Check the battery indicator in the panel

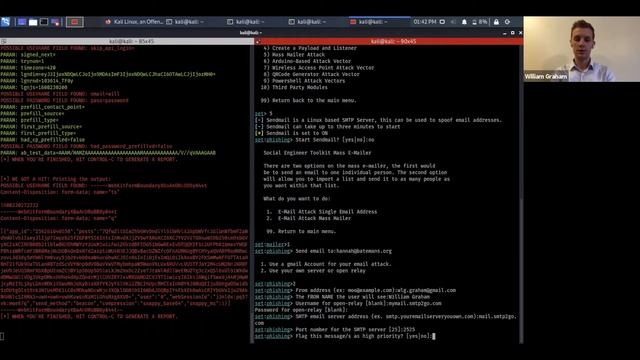[x=480, y=22]
